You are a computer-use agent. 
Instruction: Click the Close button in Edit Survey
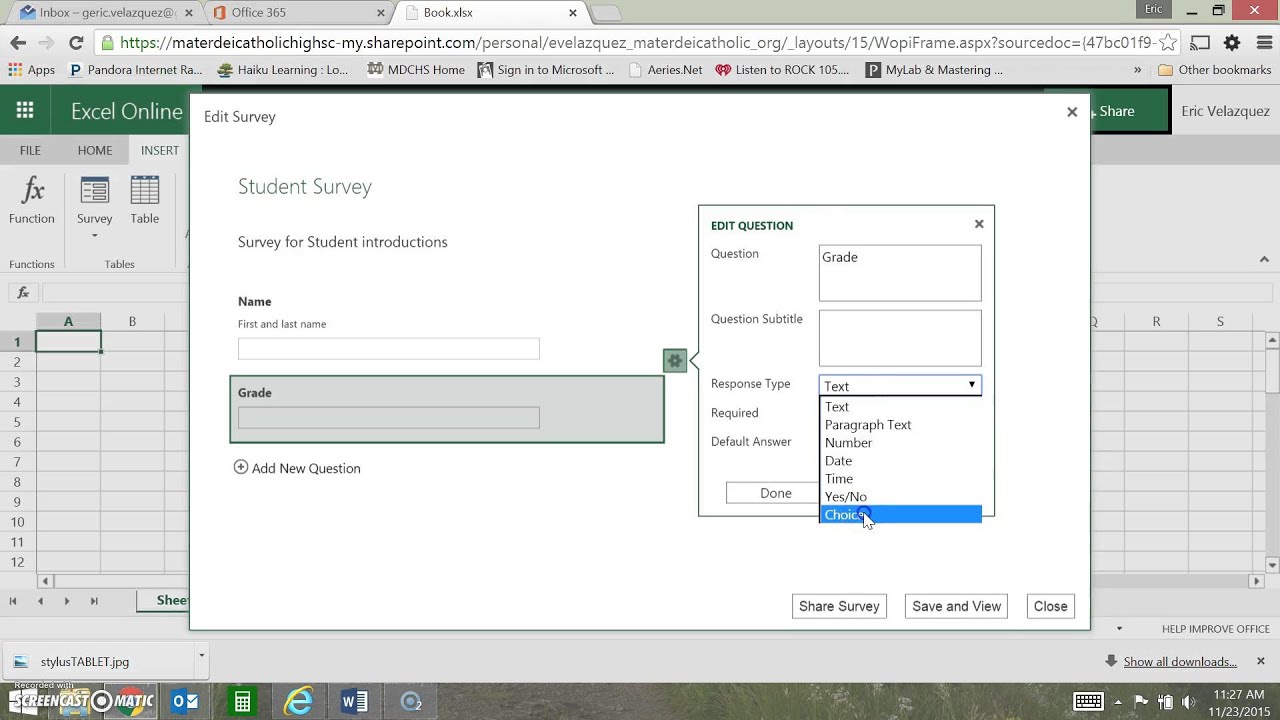click(1050, 606)
